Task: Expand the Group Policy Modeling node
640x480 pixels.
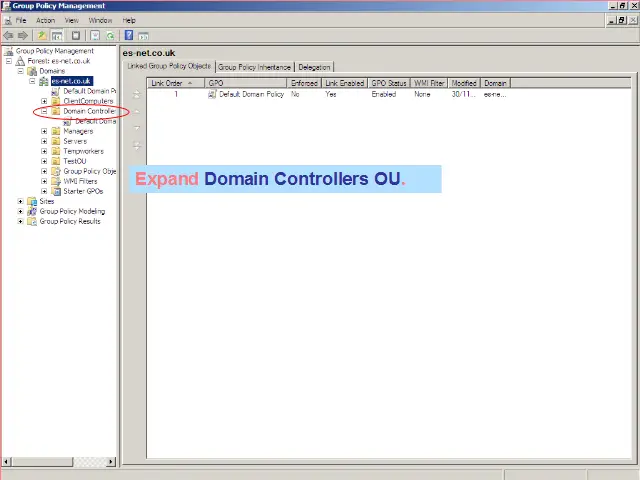Action: 20,211
